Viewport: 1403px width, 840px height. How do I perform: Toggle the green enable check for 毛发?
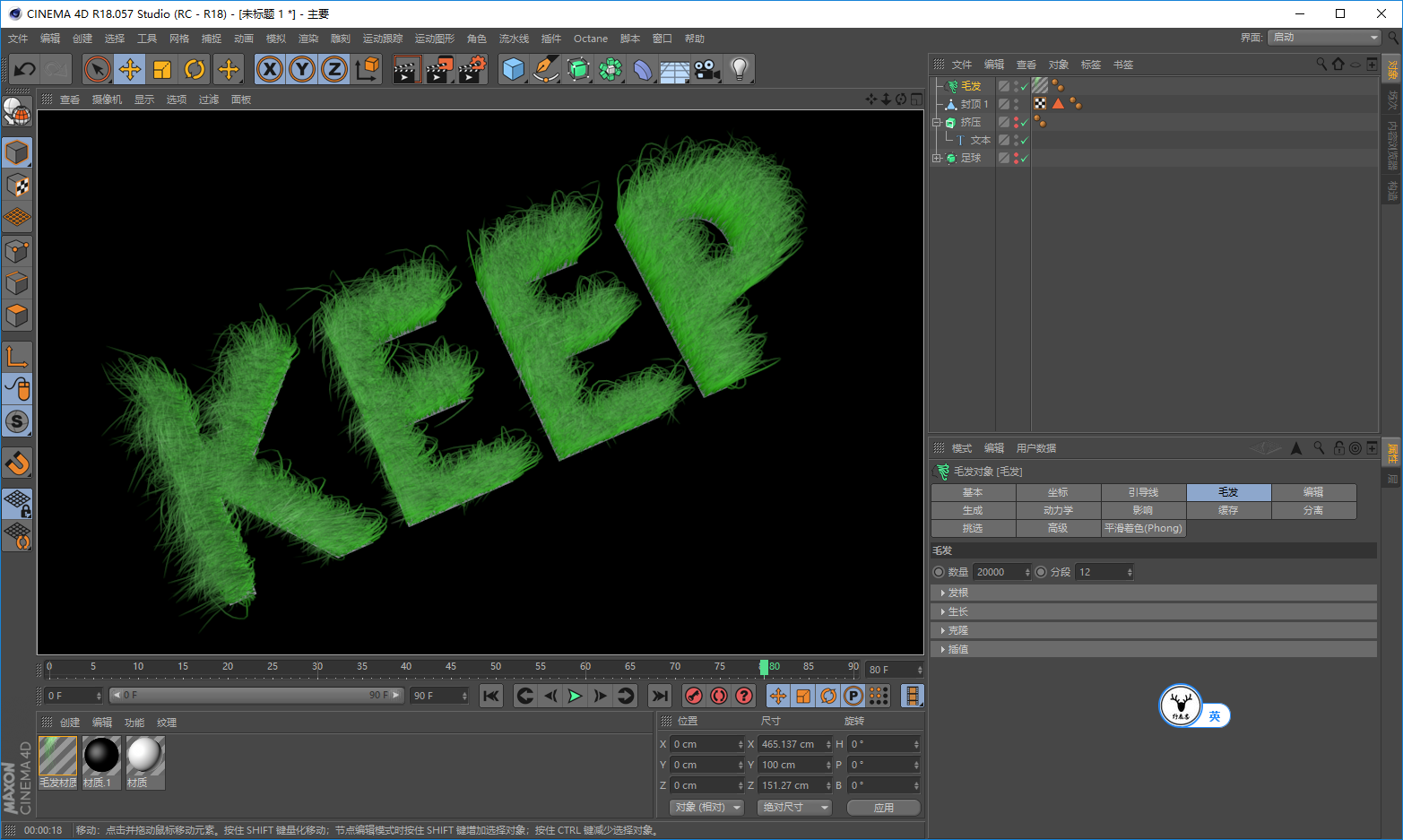click(x=1025, y=87)
